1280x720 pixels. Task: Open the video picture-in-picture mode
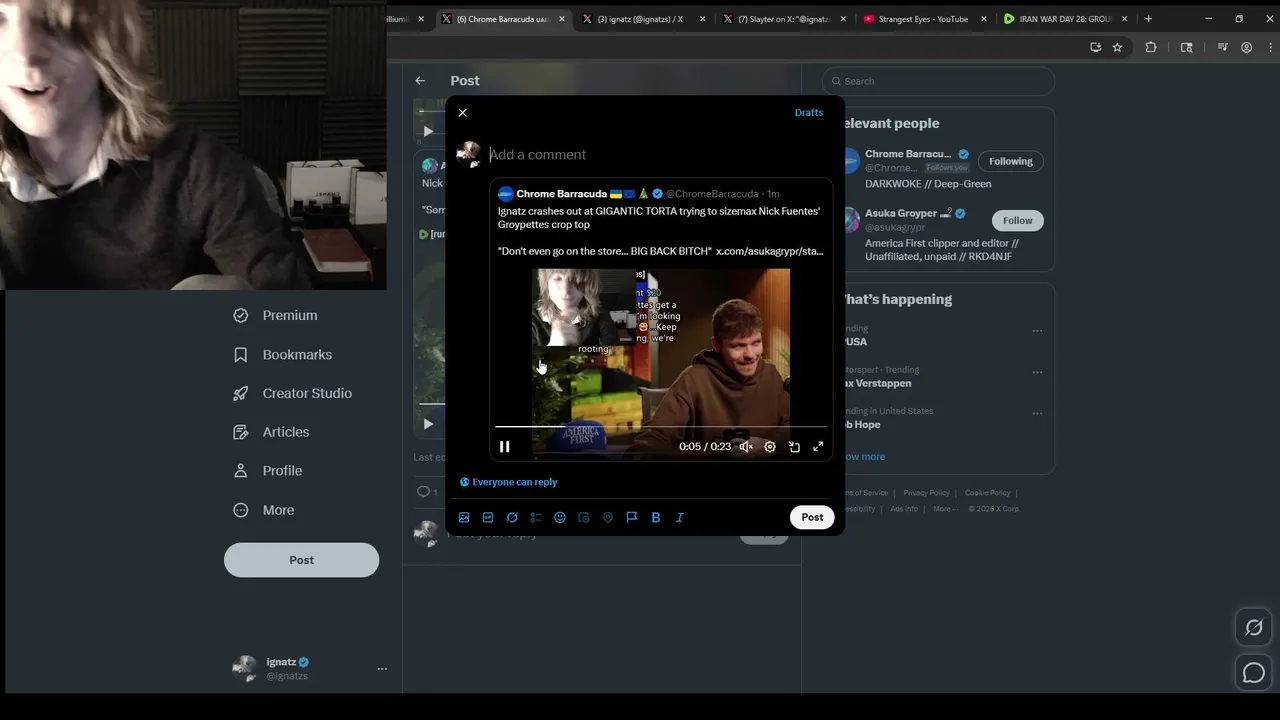pyautogui.click(x=794, y=447)
